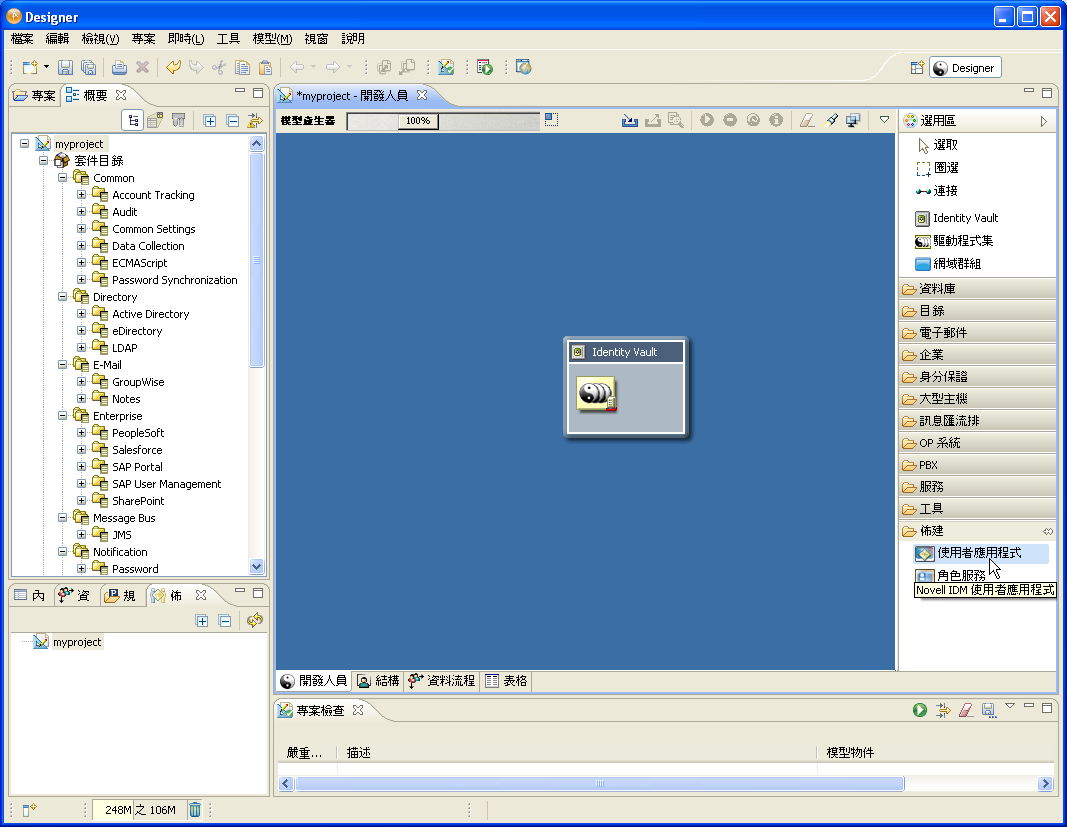Collapse the Enterprise folder node
Image resolution: width=1067 pixels, height=827 pixels.
[63, 416]
